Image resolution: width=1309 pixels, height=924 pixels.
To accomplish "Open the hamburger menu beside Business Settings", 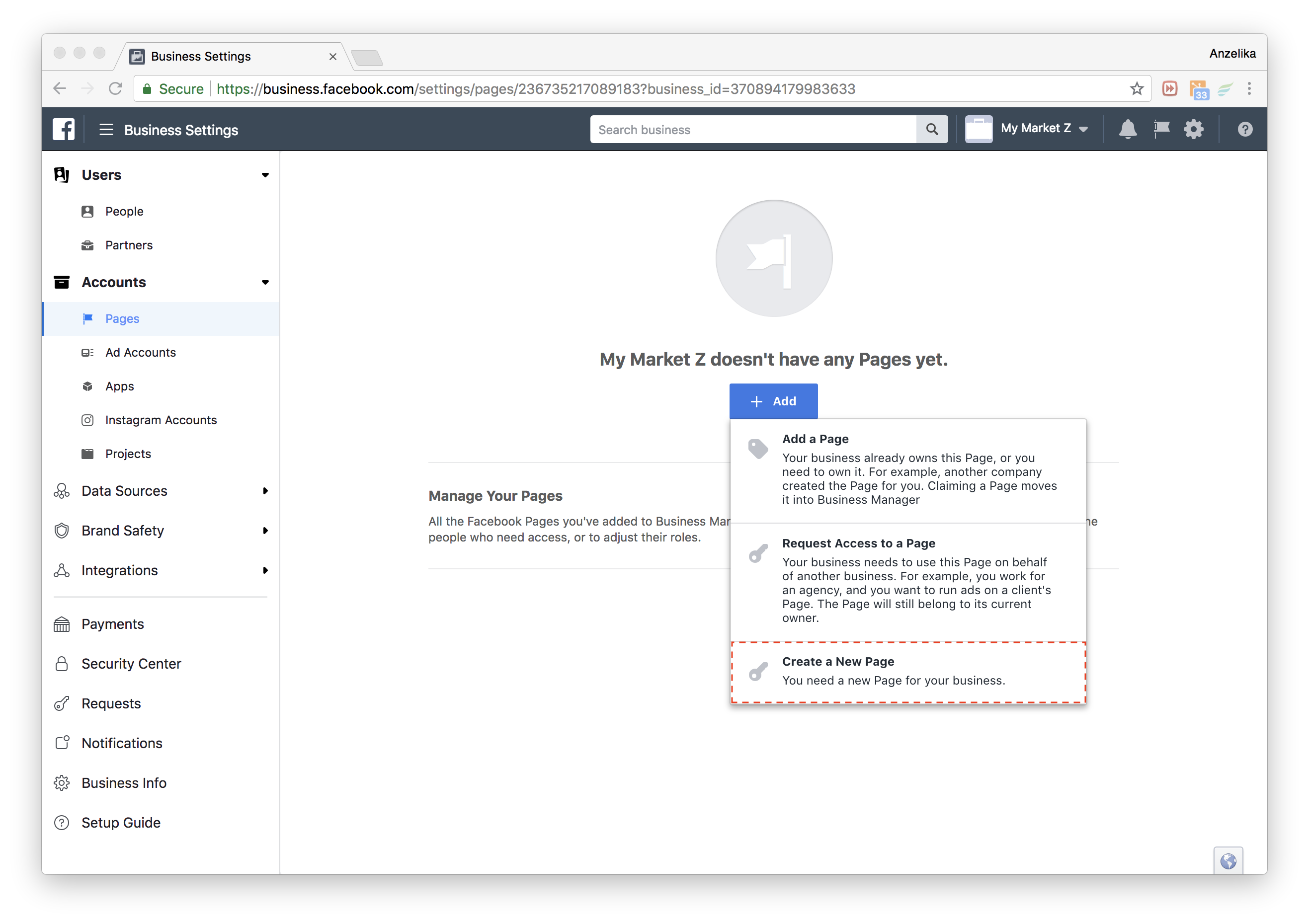I will coord(106,129).
